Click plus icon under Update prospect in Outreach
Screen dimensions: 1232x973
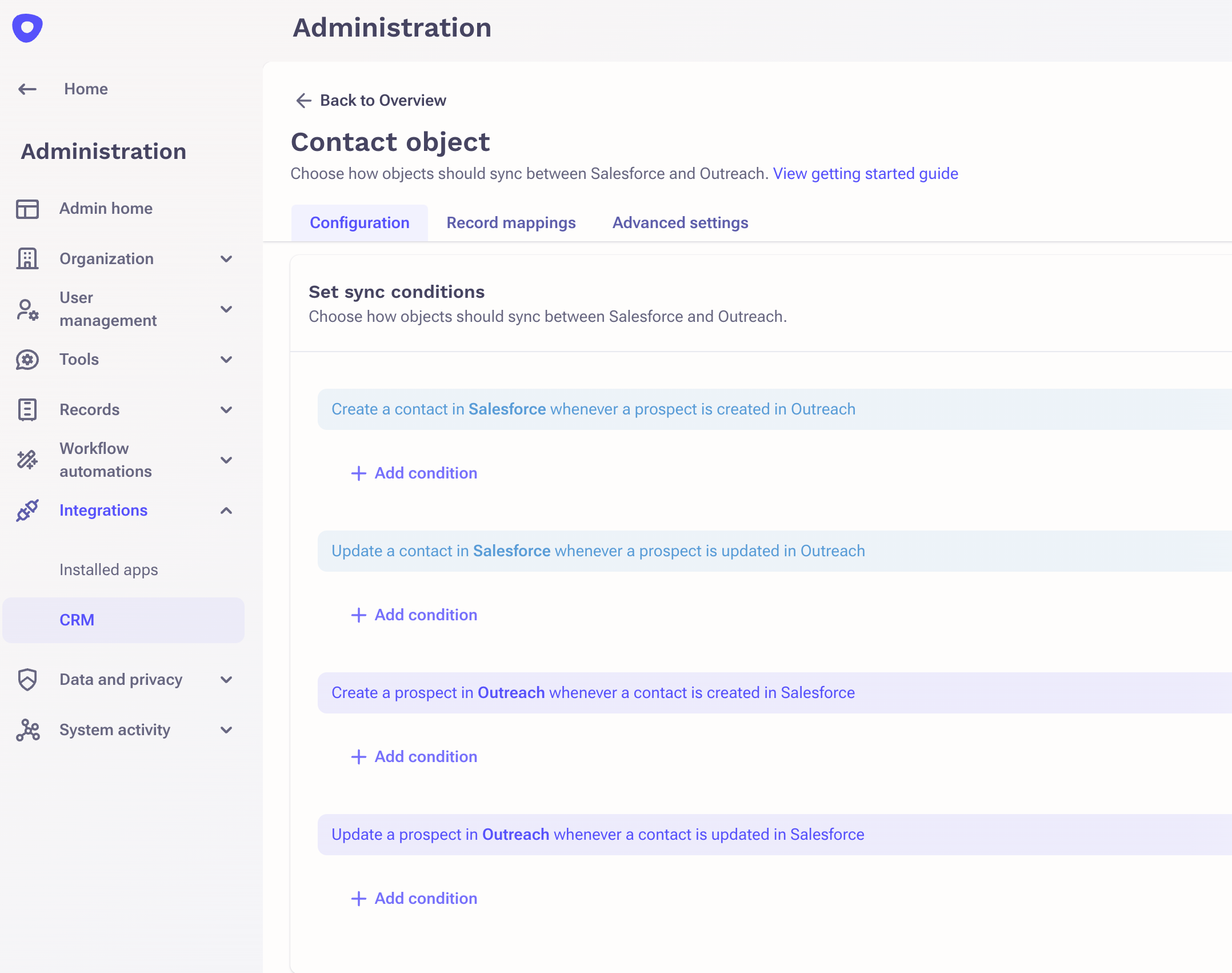click(358, 899)
